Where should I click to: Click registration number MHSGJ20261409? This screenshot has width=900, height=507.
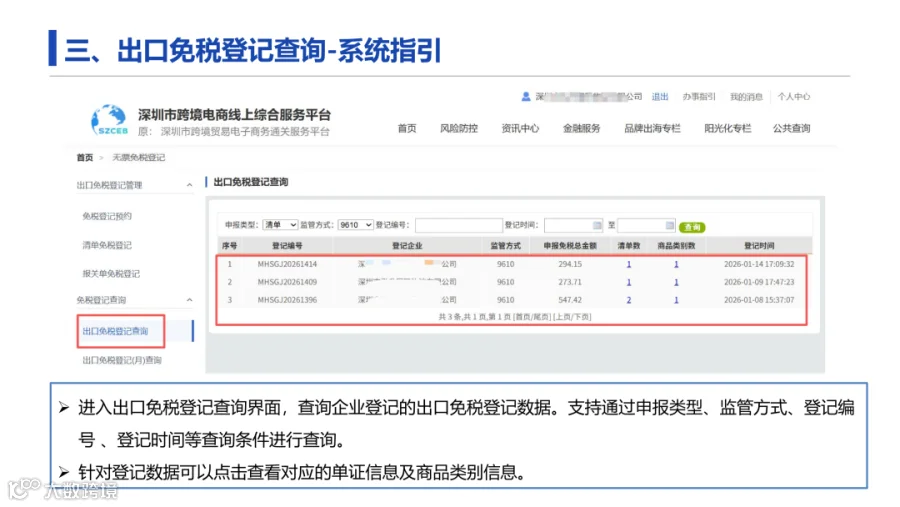click(x=287, y=282)
